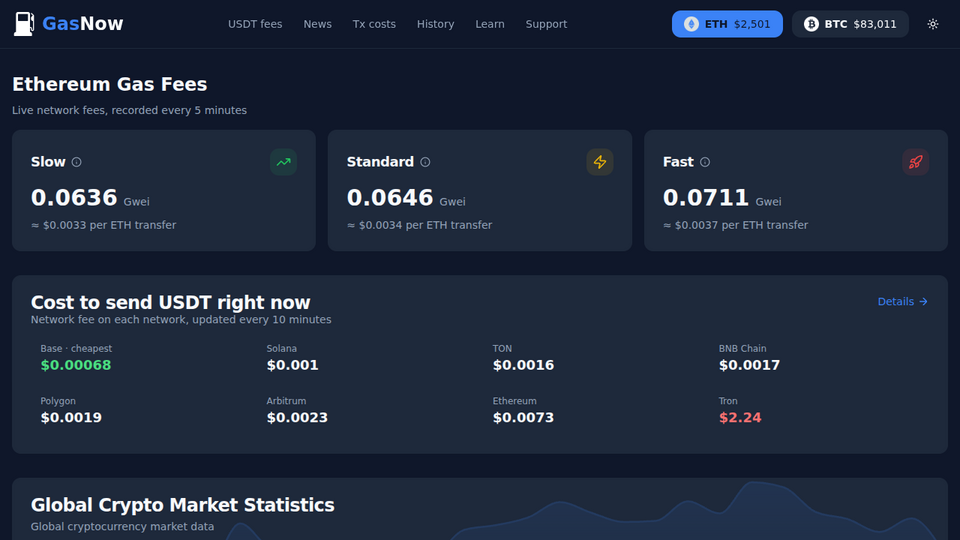This screenshot has width=960, height=540.
Task: Open the History page
Action: 435,24
